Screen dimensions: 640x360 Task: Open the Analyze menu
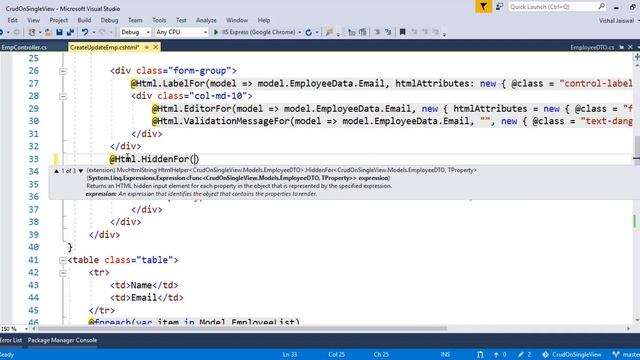pyautogui.click(x=206, y=20)
